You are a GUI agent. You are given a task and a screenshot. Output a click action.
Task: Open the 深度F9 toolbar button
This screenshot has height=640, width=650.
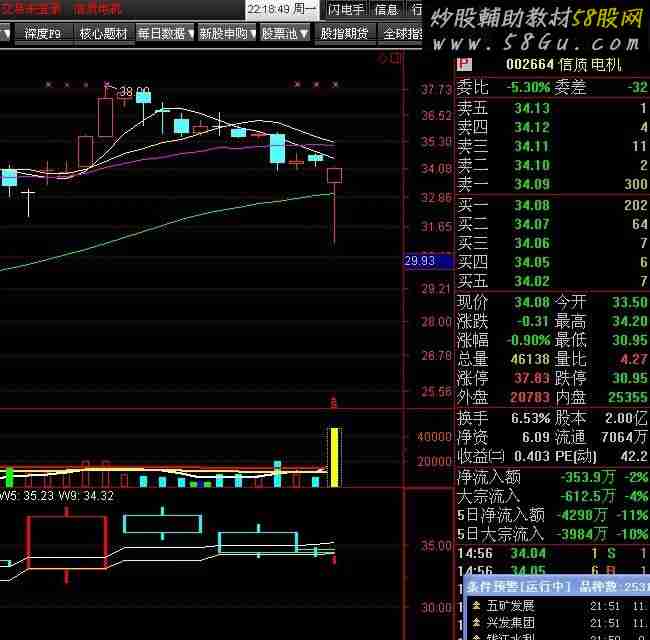43,34
